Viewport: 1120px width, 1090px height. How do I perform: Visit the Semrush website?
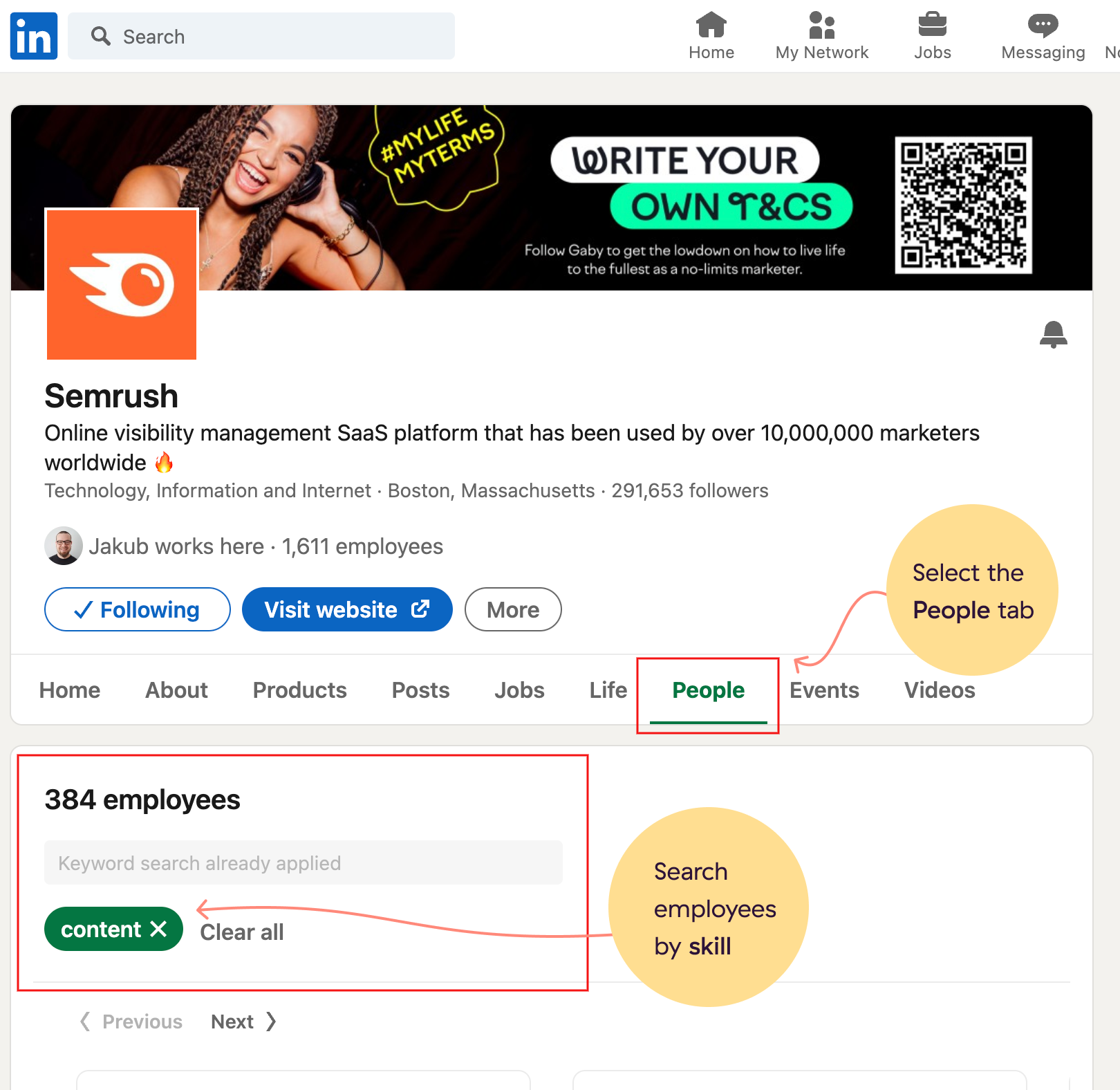pyautogui.click(x=347, y=609)
